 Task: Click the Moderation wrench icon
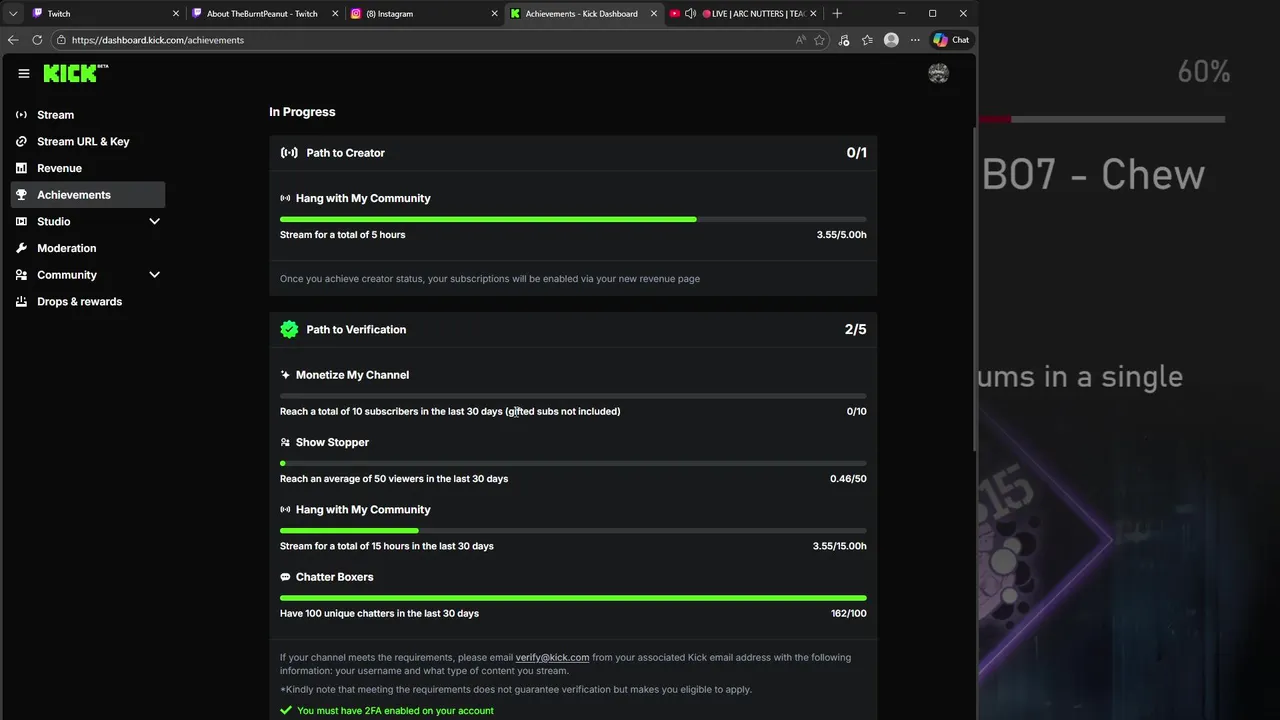click(22, 248)
